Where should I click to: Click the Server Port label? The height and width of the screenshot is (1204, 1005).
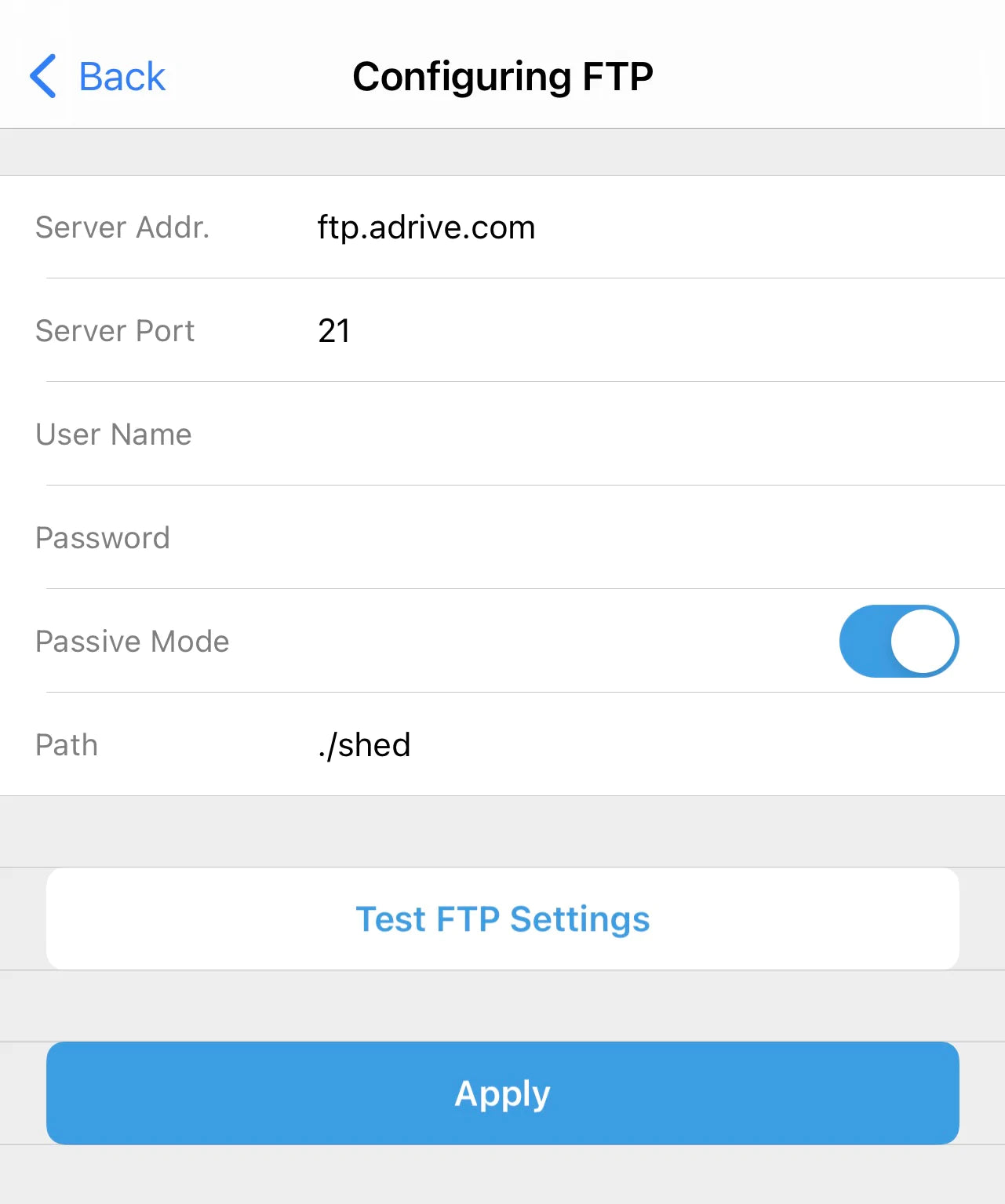115,331
